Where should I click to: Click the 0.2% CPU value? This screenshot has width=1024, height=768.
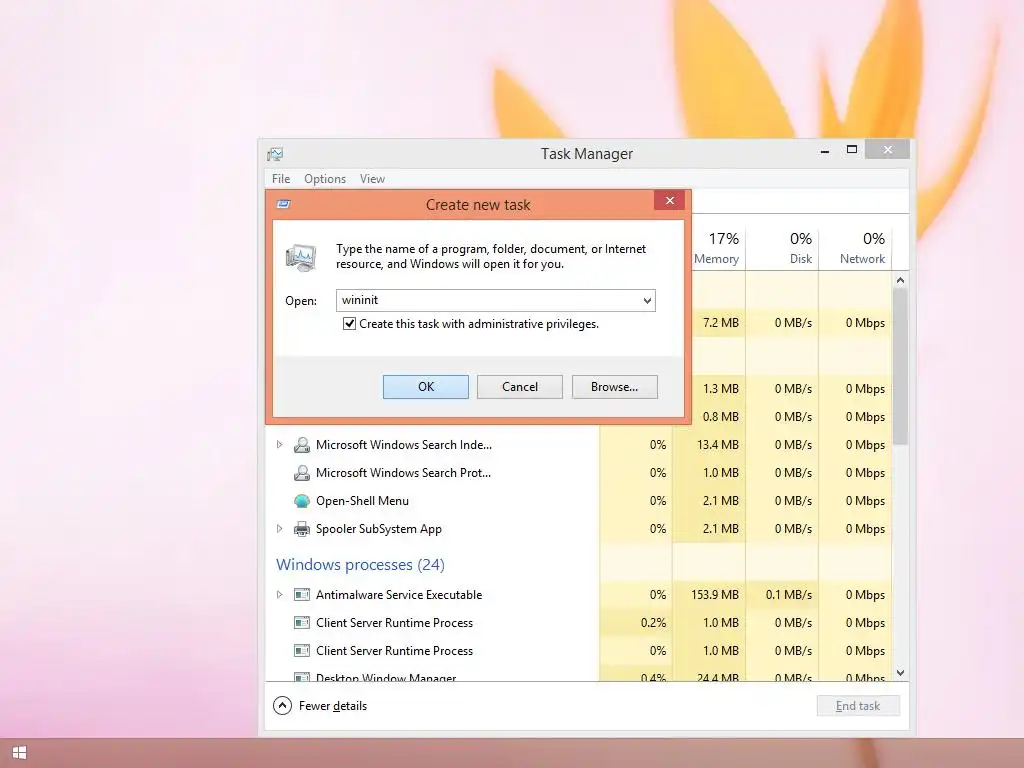tap(653, 623)
